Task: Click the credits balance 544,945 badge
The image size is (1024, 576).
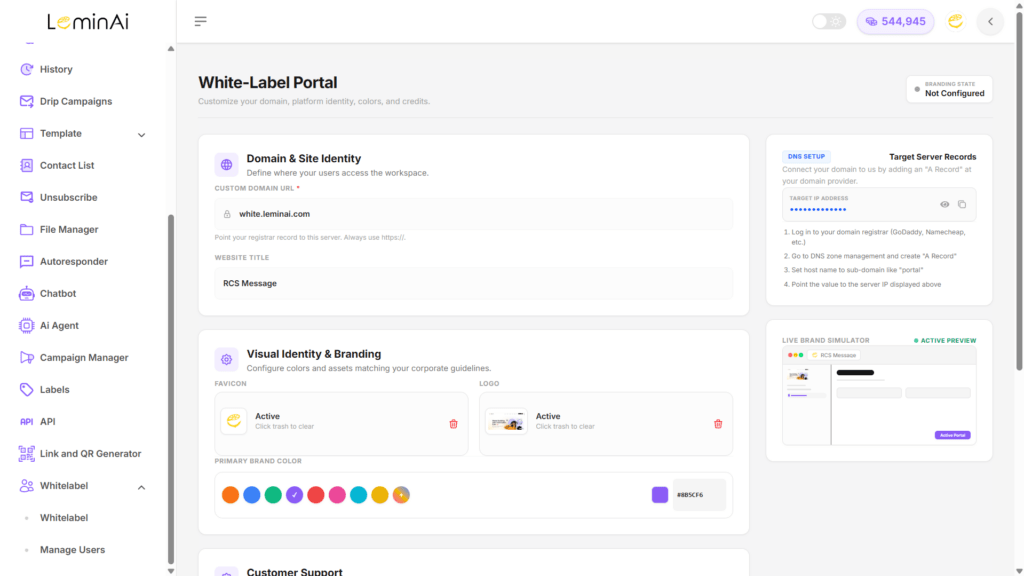Action: pos(895,22)
